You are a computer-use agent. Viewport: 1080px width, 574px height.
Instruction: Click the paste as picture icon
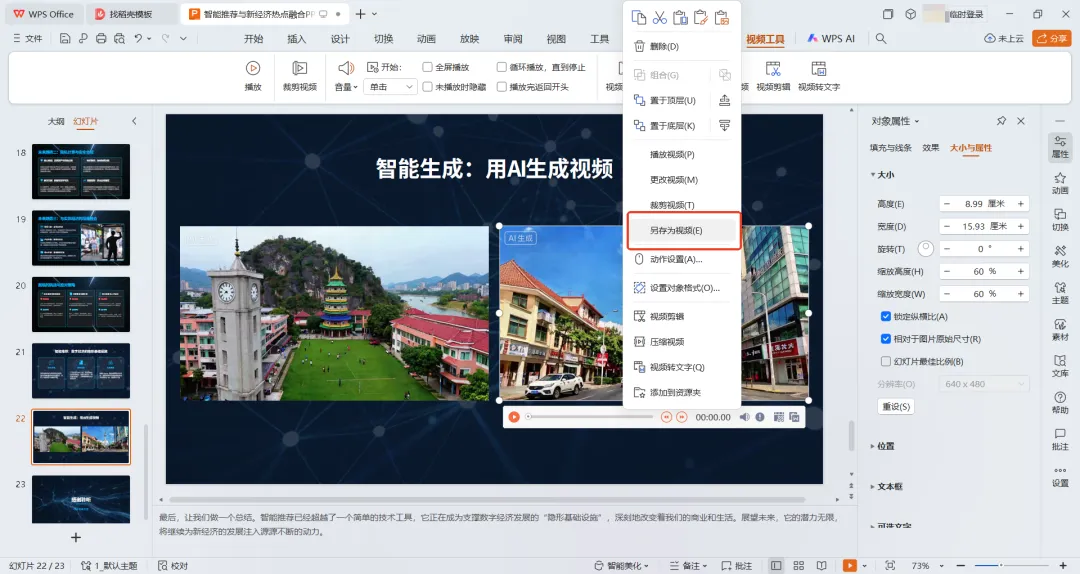[722, 17]
